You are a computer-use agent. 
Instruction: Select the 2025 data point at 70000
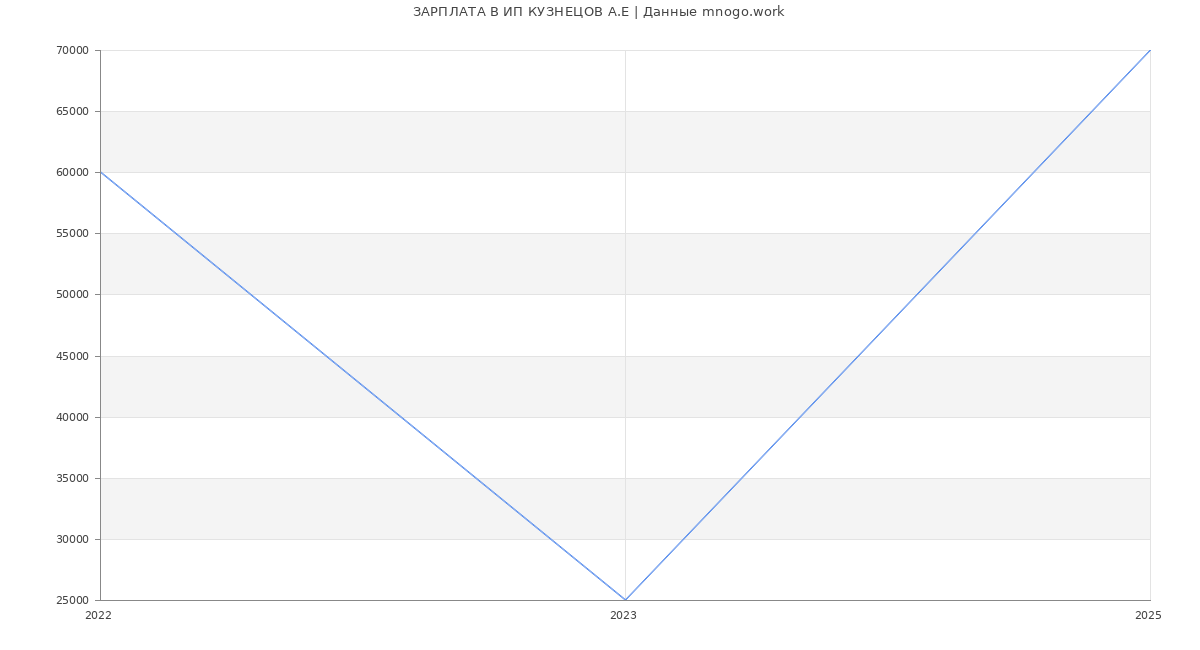[x=1150, y=50]
